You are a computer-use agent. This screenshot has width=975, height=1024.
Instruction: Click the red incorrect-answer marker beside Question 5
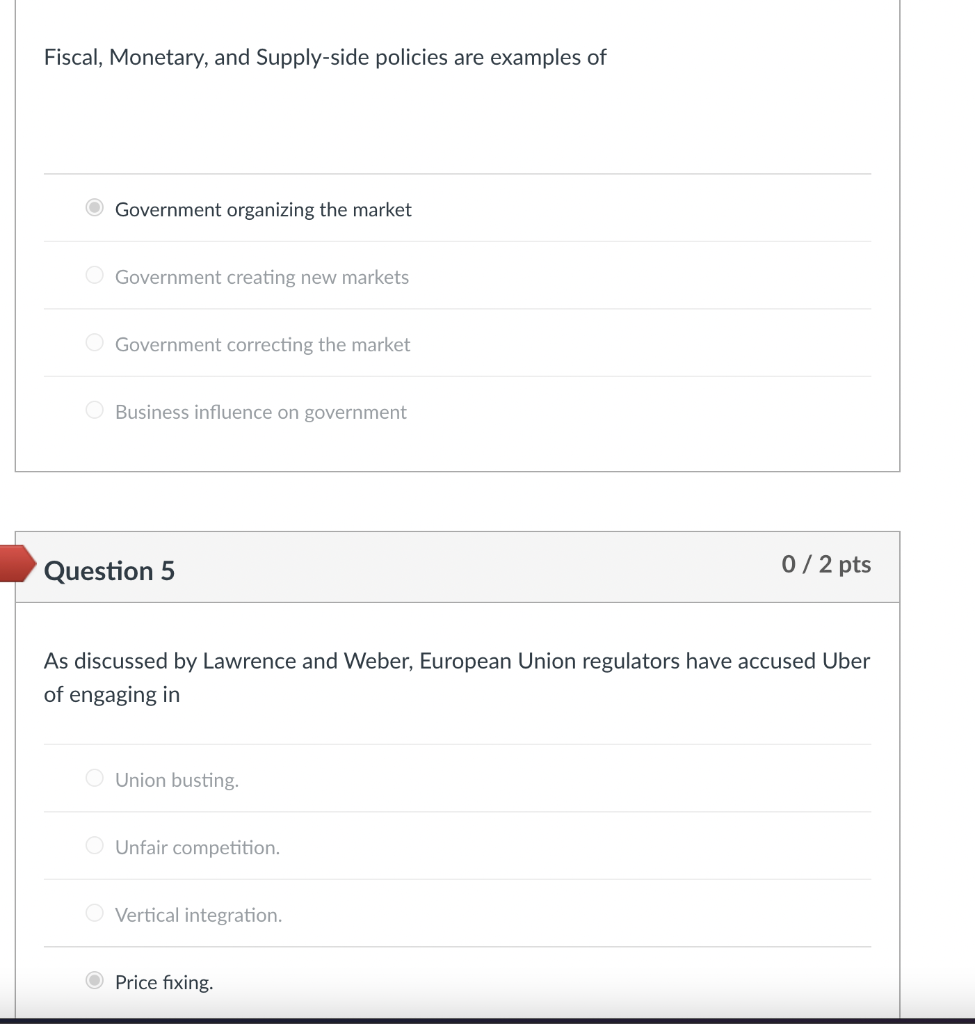click(17, 564)
